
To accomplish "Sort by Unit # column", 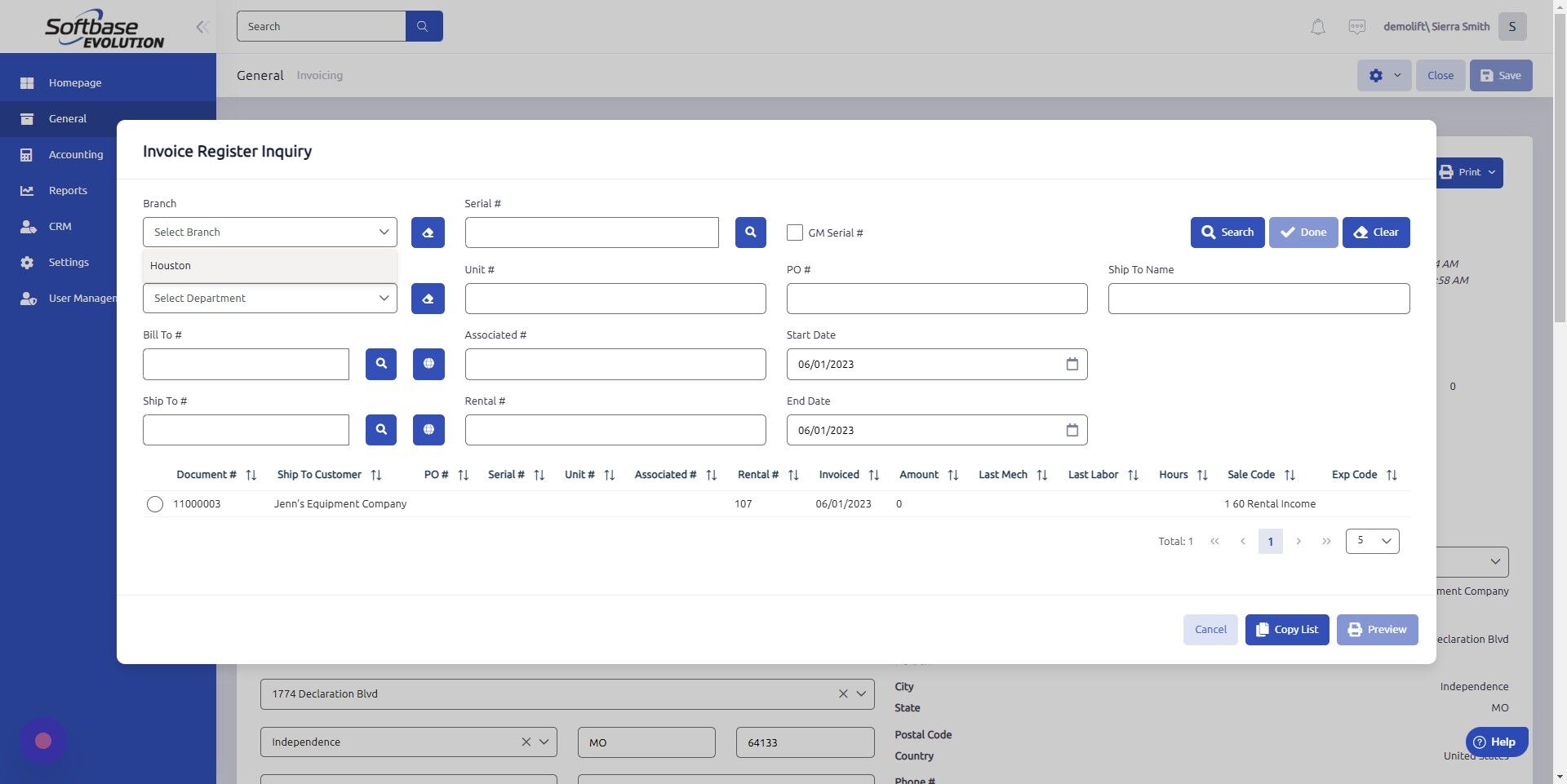I will point(610,475).
